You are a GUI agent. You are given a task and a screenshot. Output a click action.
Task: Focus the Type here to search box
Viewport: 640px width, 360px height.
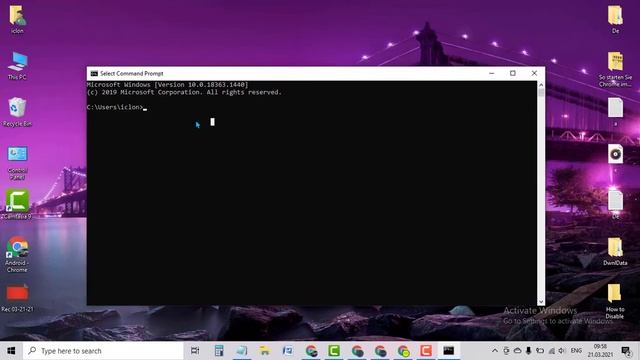pos(103,351)
